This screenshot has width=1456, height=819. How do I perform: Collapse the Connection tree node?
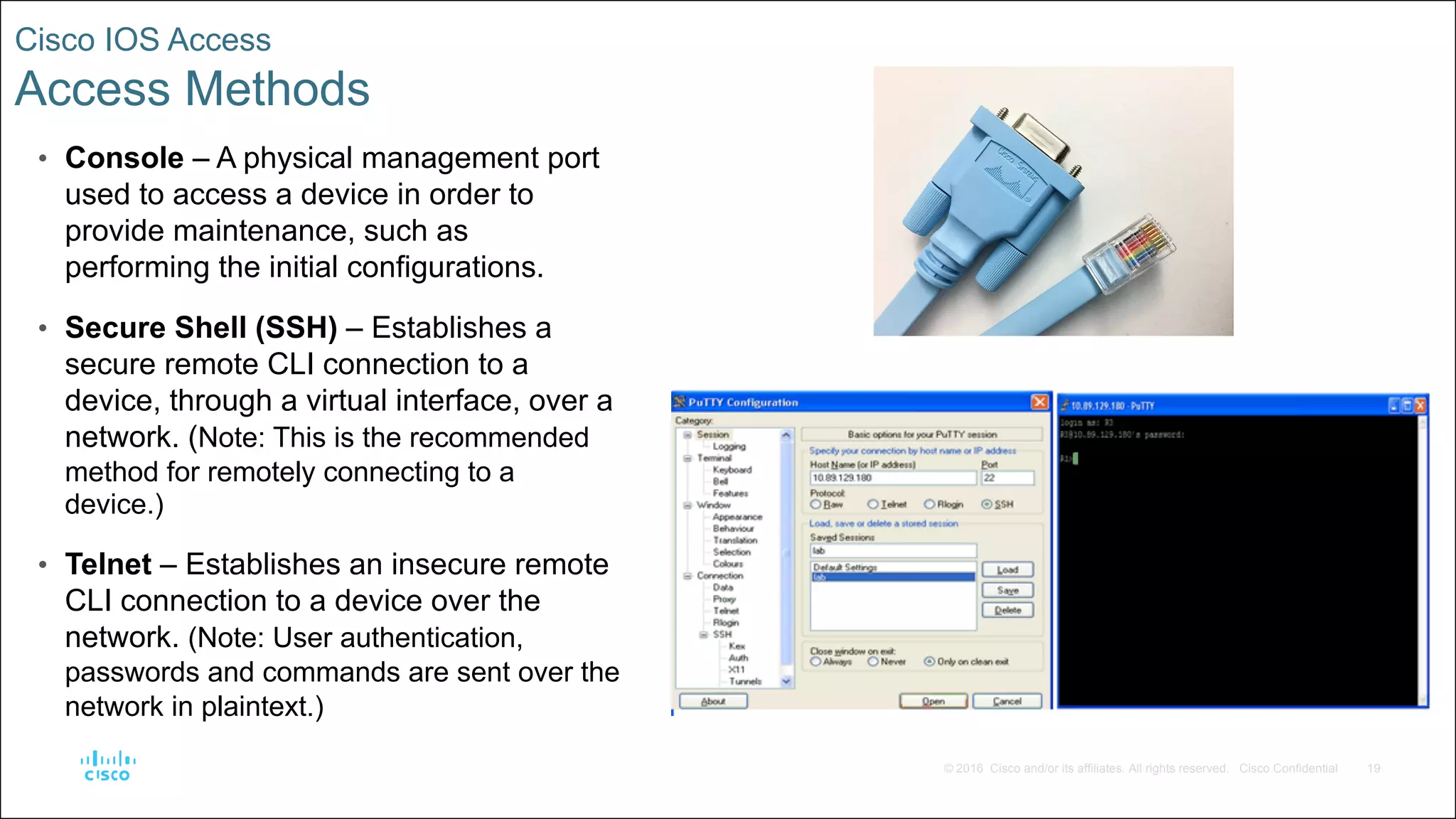click(687, 576)
